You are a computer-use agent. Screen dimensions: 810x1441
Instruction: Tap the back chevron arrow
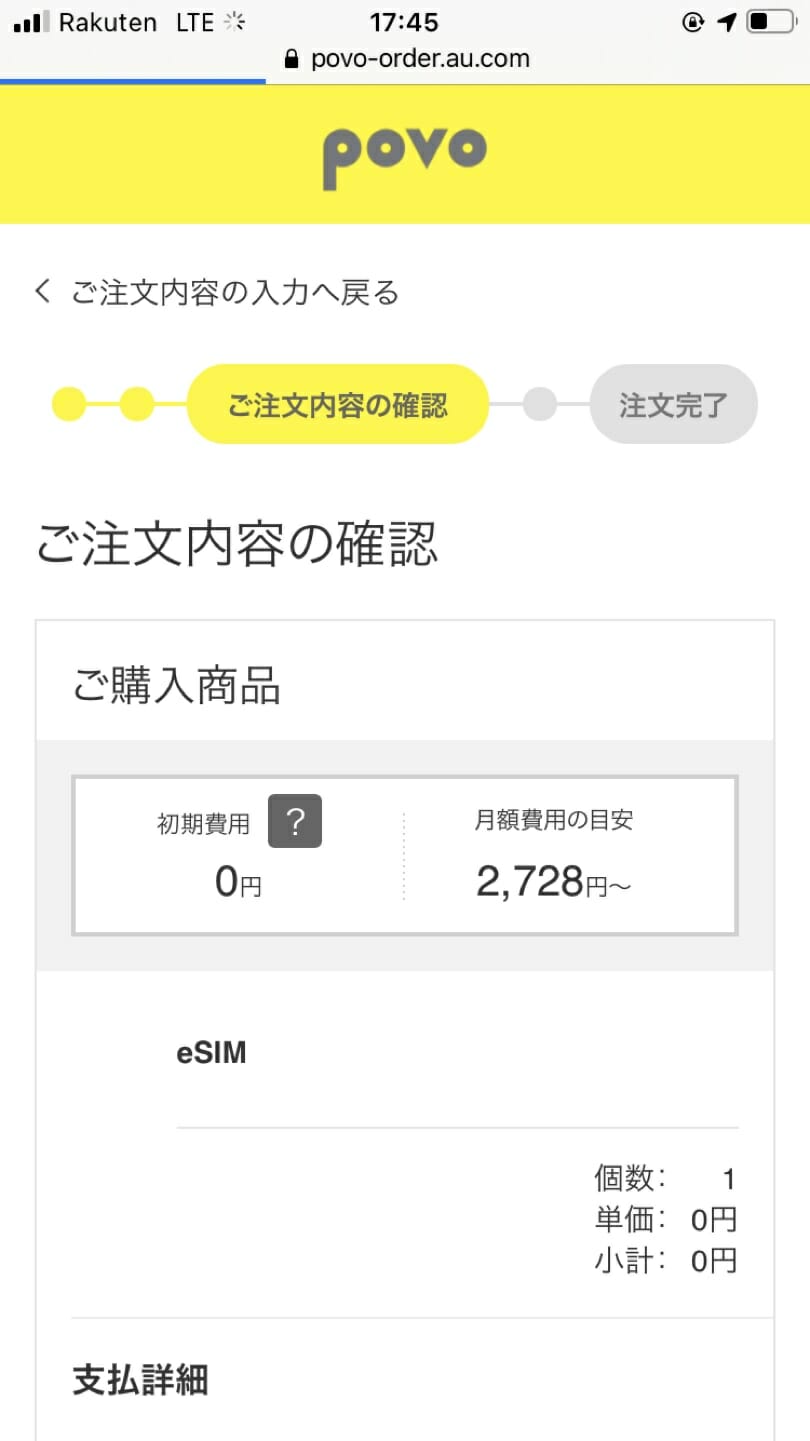[x=42, y=292]
